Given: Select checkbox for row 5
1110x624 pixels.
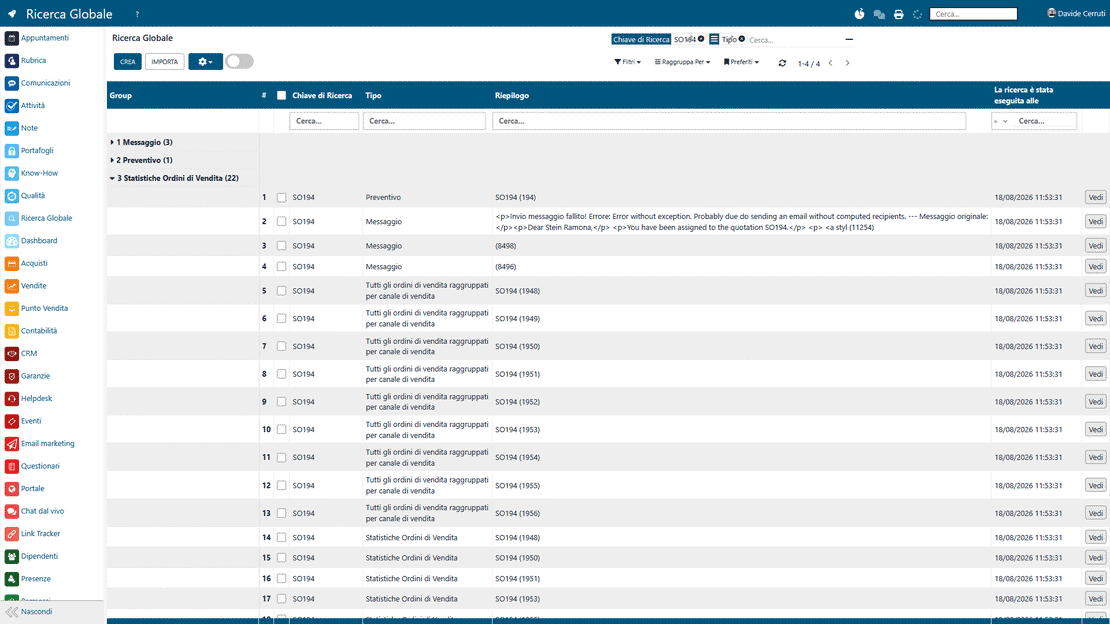Looking at the screenshot, I should pos(281,291).
